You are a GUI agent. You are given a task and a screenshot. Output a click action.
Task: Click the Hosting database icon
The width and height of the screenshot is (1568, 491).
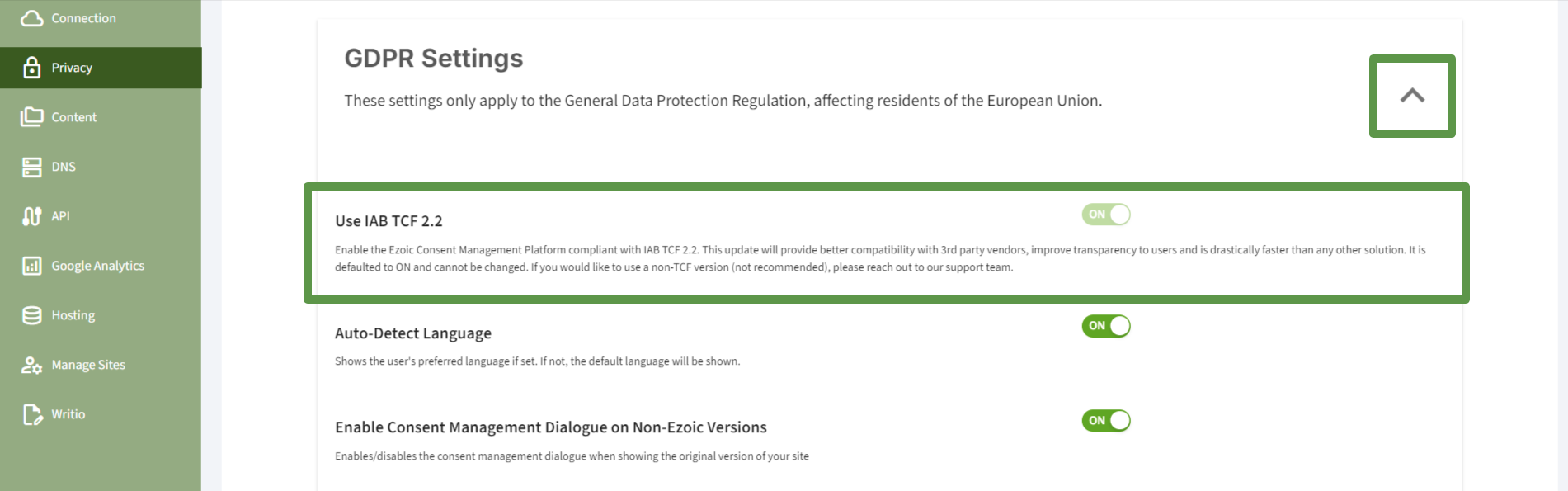pyautogui.click(x=31, y=315)
